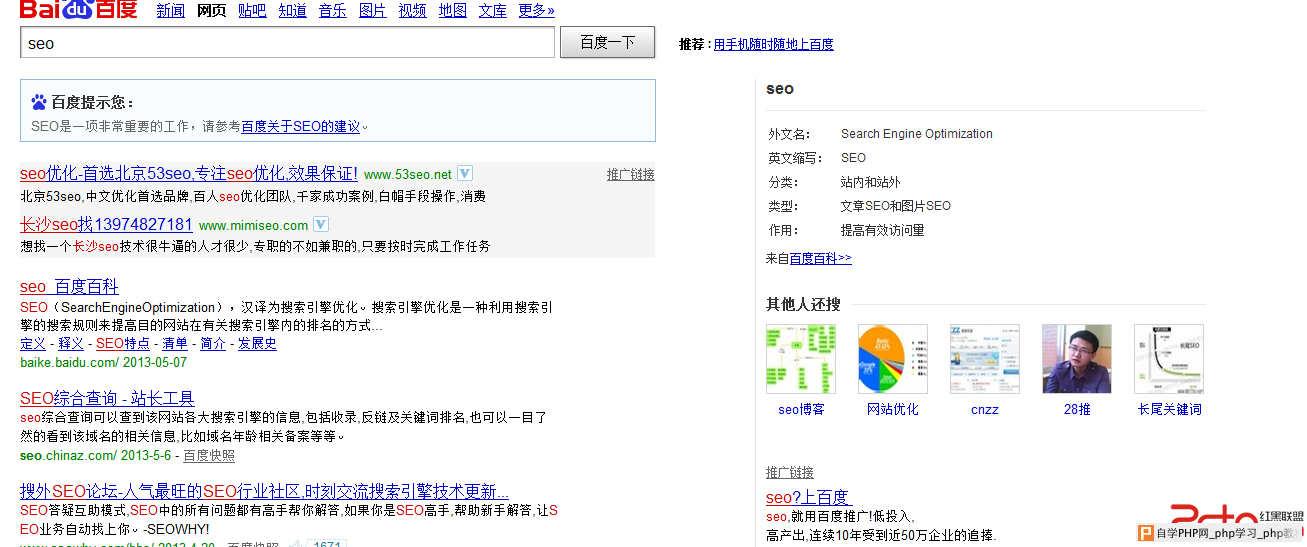Open the 文库 tab
This screenshot has height=547, width=1307.
point(492,11)
